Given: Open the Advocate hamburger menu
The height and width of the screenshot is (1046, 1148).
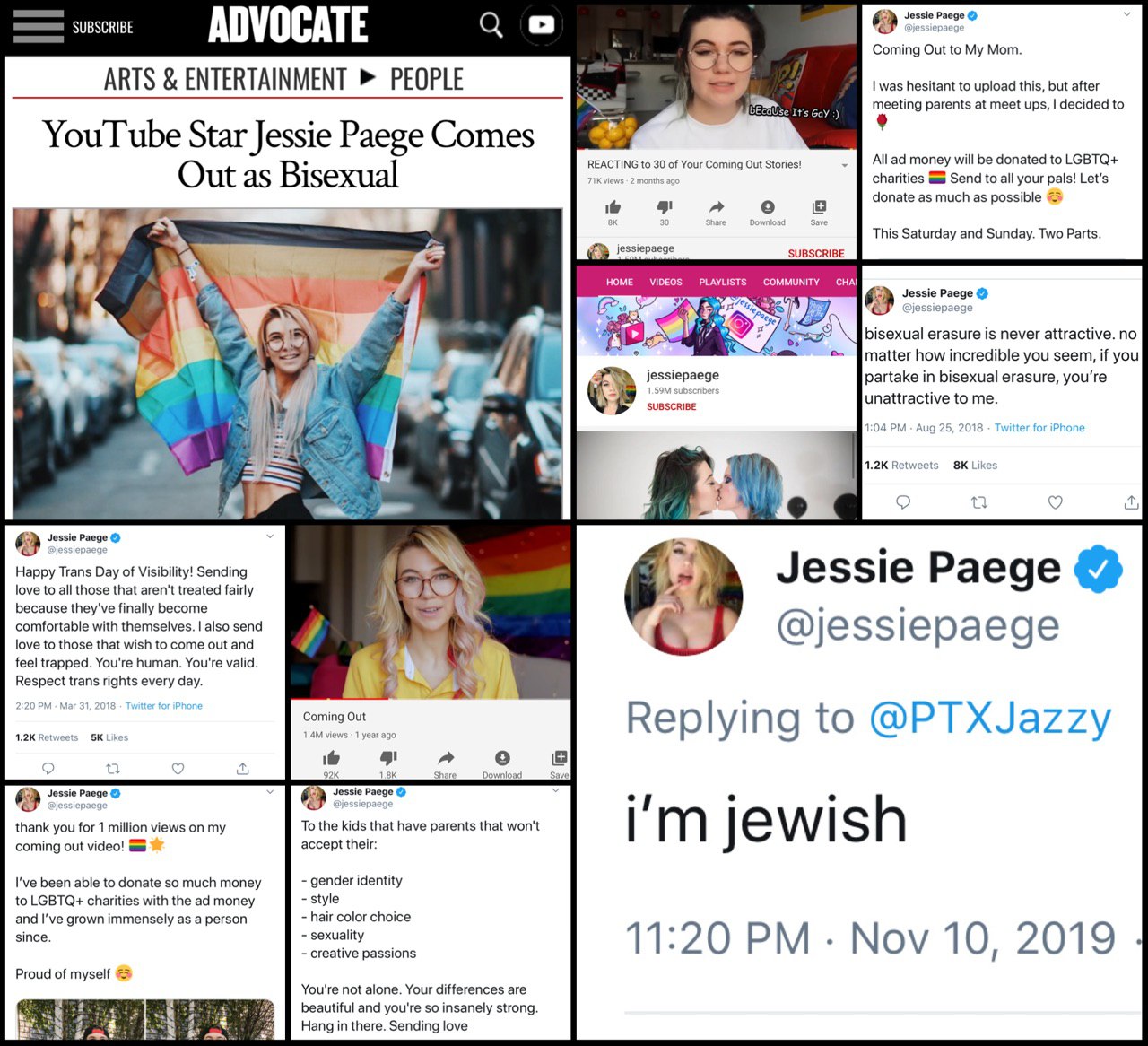Looking at the screenshot, I should pos(39,27).
